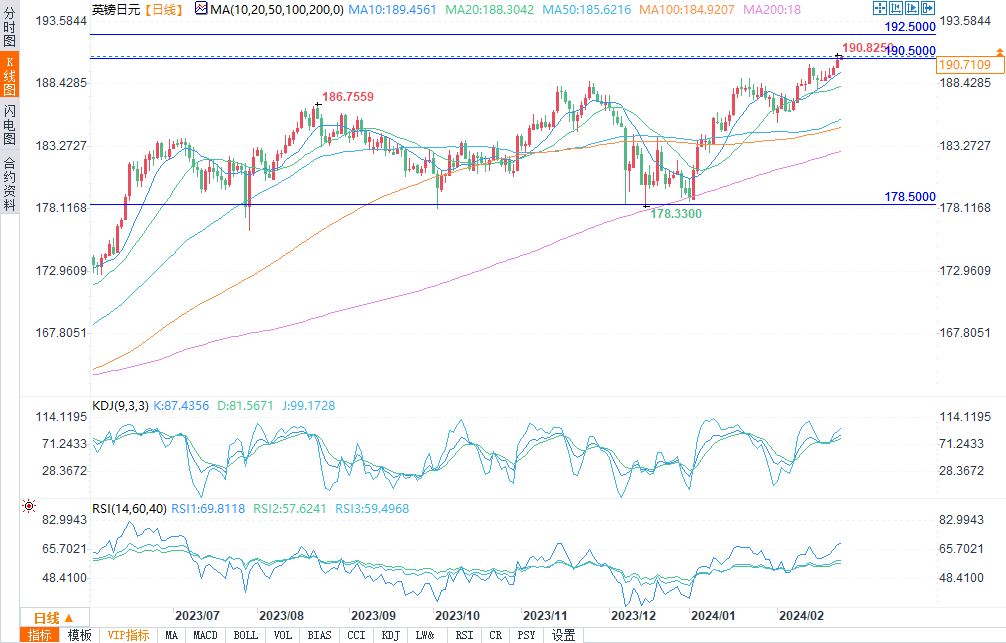Switch to the 闪电图 side tab
Screen dimensions: 1006x643
9,123
